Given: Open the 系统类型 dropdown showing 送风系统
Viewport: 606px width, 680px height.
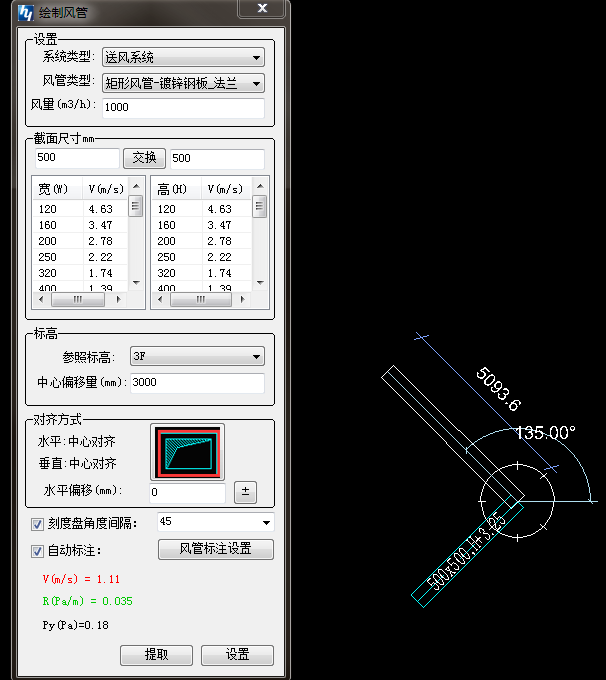Looking at the screenshot, I should point(183,57).
